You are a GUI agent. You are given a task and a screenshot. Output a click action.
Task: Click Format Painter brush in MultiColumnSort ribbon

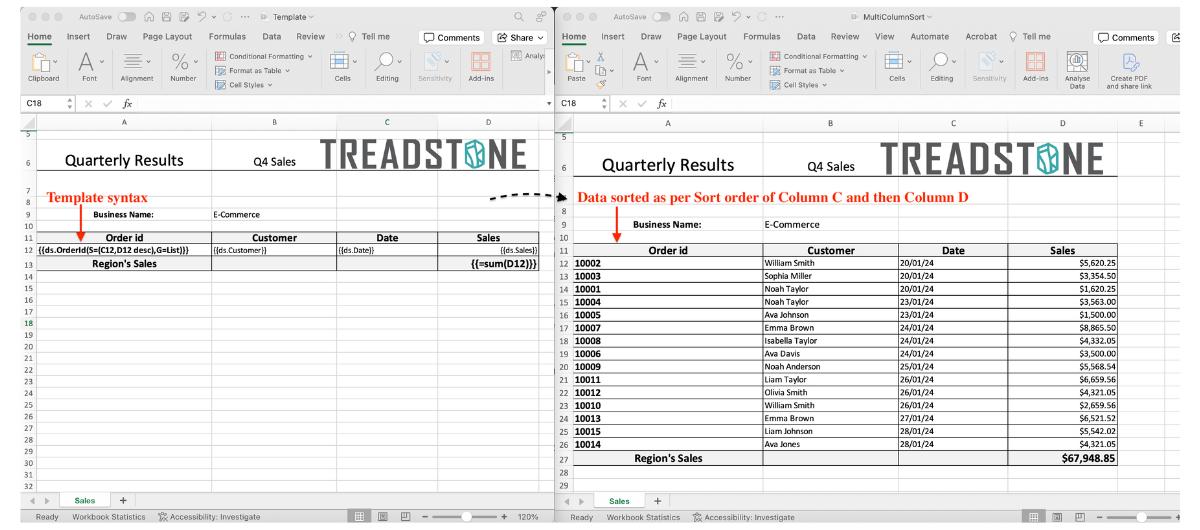[600, 85]
